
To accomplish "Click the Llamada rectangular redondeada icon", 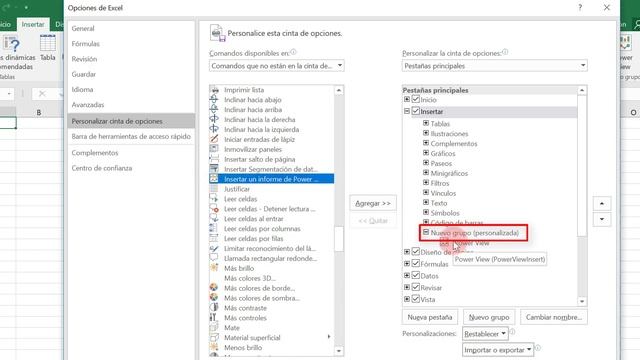I will 214,258.
